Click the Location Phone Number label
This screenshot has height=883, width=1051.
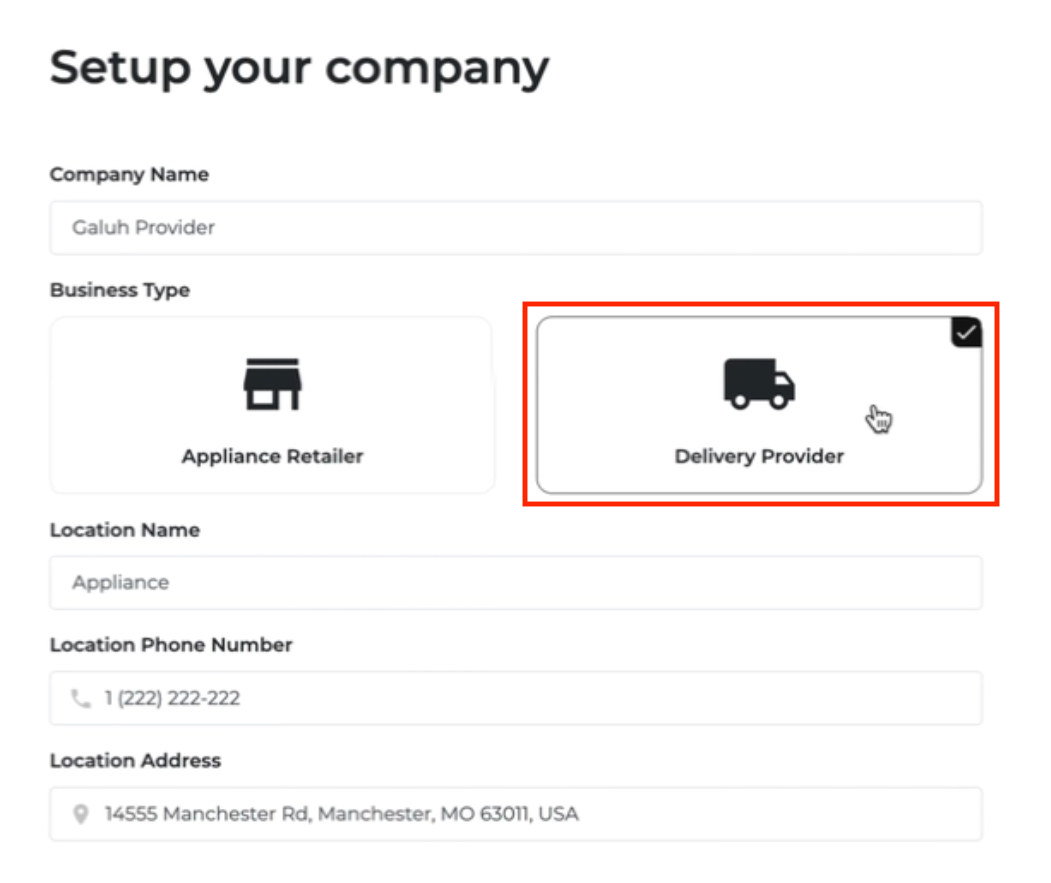[171, 645]
